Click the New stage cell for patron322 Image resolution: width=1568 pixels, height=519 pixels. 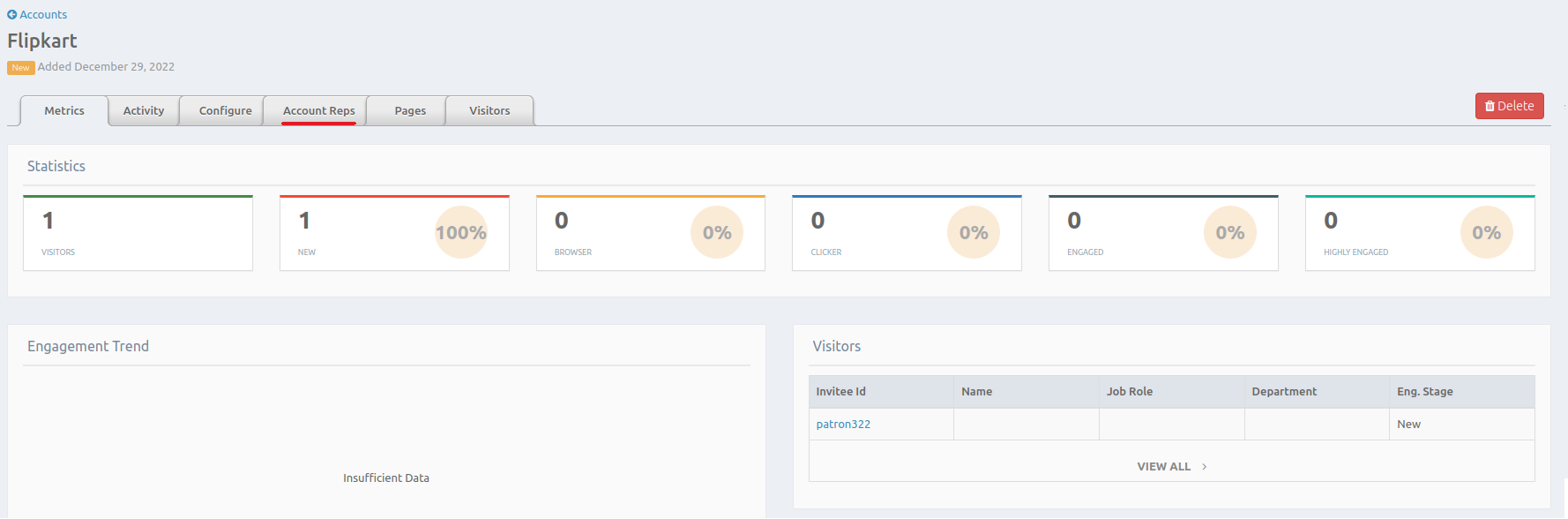1462,425
